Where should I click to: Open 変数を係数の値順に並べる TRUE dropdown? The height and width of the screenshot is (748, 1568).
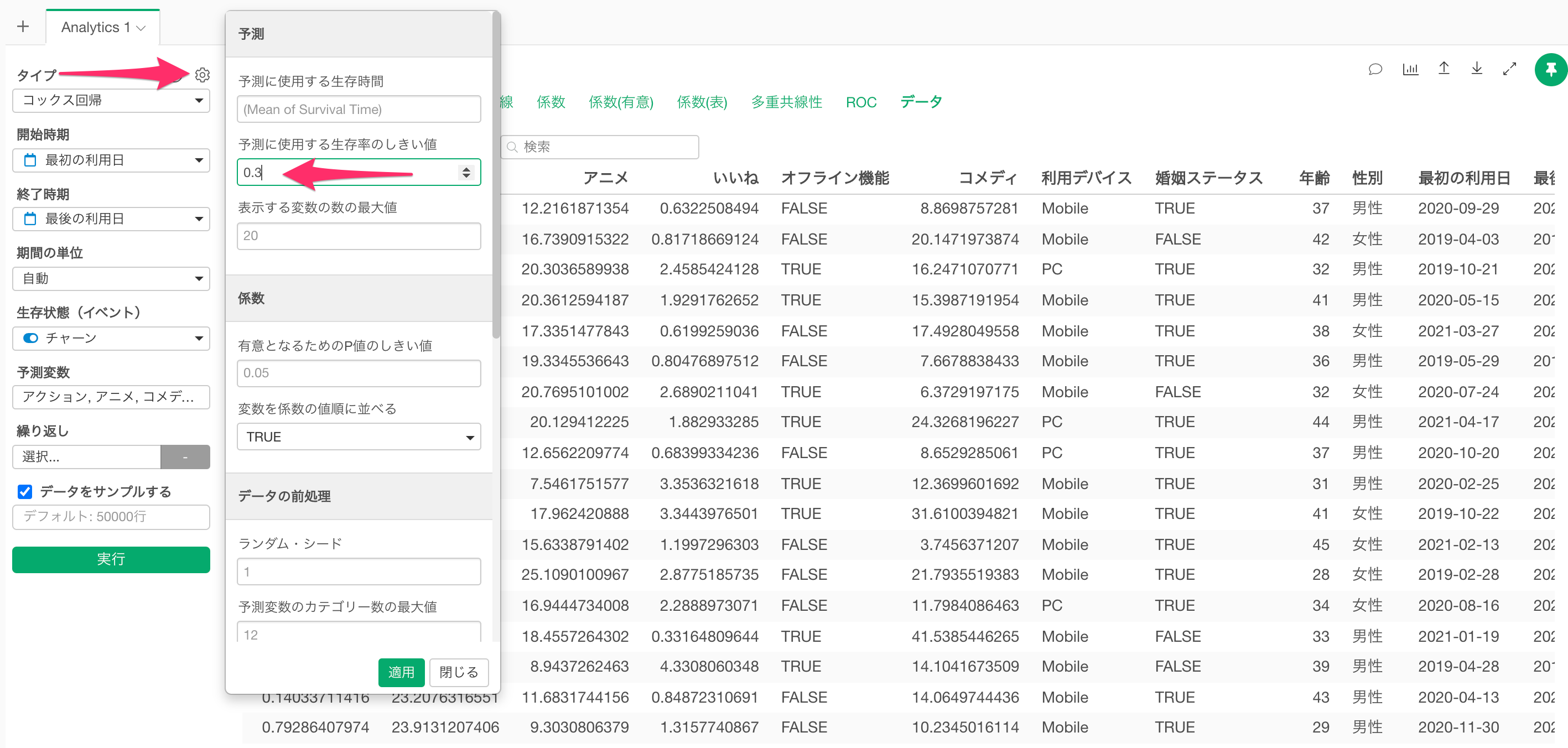(359, 437)
